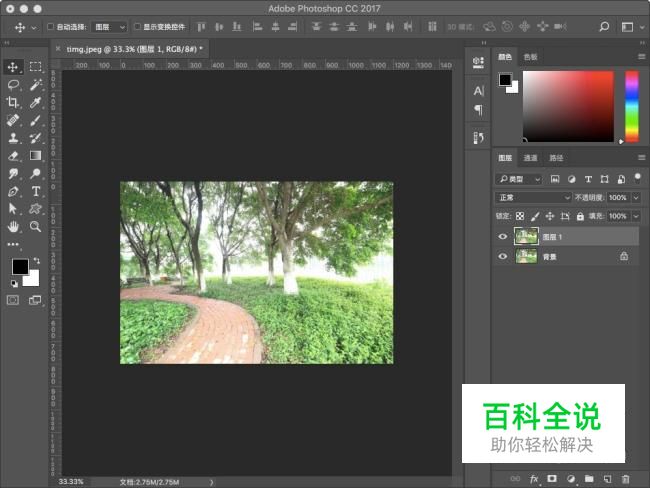The image size is (650, 488).
Task: Switch to the 通道 tab
Action: (x=530, y=158)
